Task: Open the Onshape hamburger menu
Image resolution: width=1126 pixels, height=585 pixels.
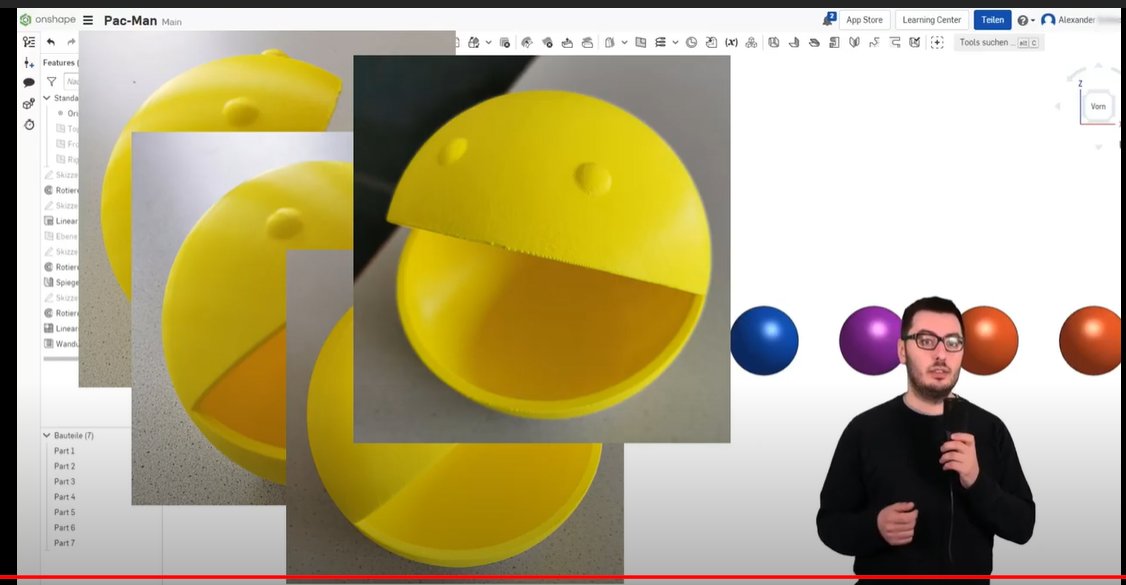Action: [x=88, y=20]
